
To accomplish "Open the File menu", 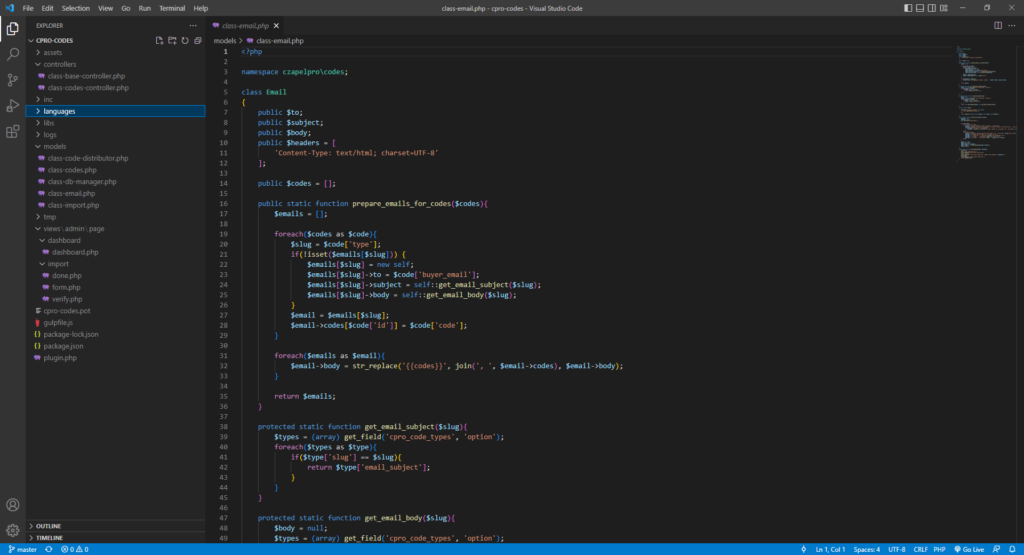I will [28, 8].
